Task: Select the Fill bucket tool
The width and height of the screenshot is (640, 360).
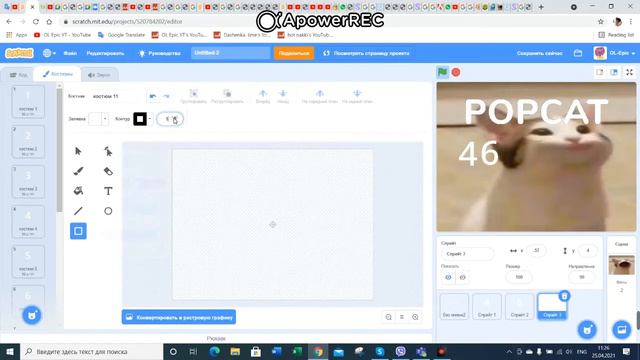Action: 78,191
